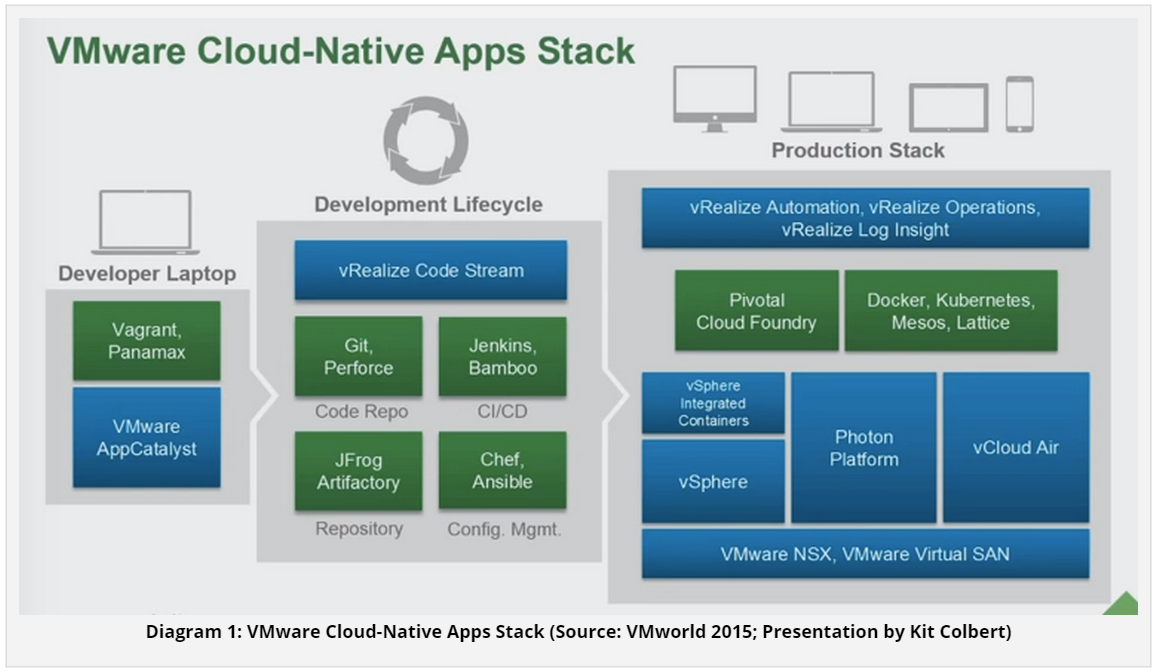Click the 'VMware Cloud-Native Apps Stack' title
This screenshot has width=1154, height=672.
pyautogui.click(x=341, y=51)
